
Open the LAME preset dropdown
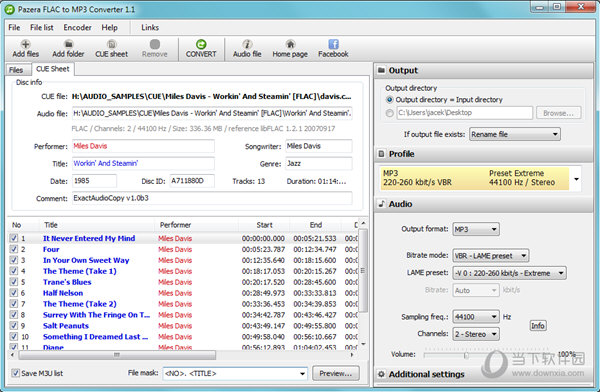pyautogui.click(x=509, y=273)
